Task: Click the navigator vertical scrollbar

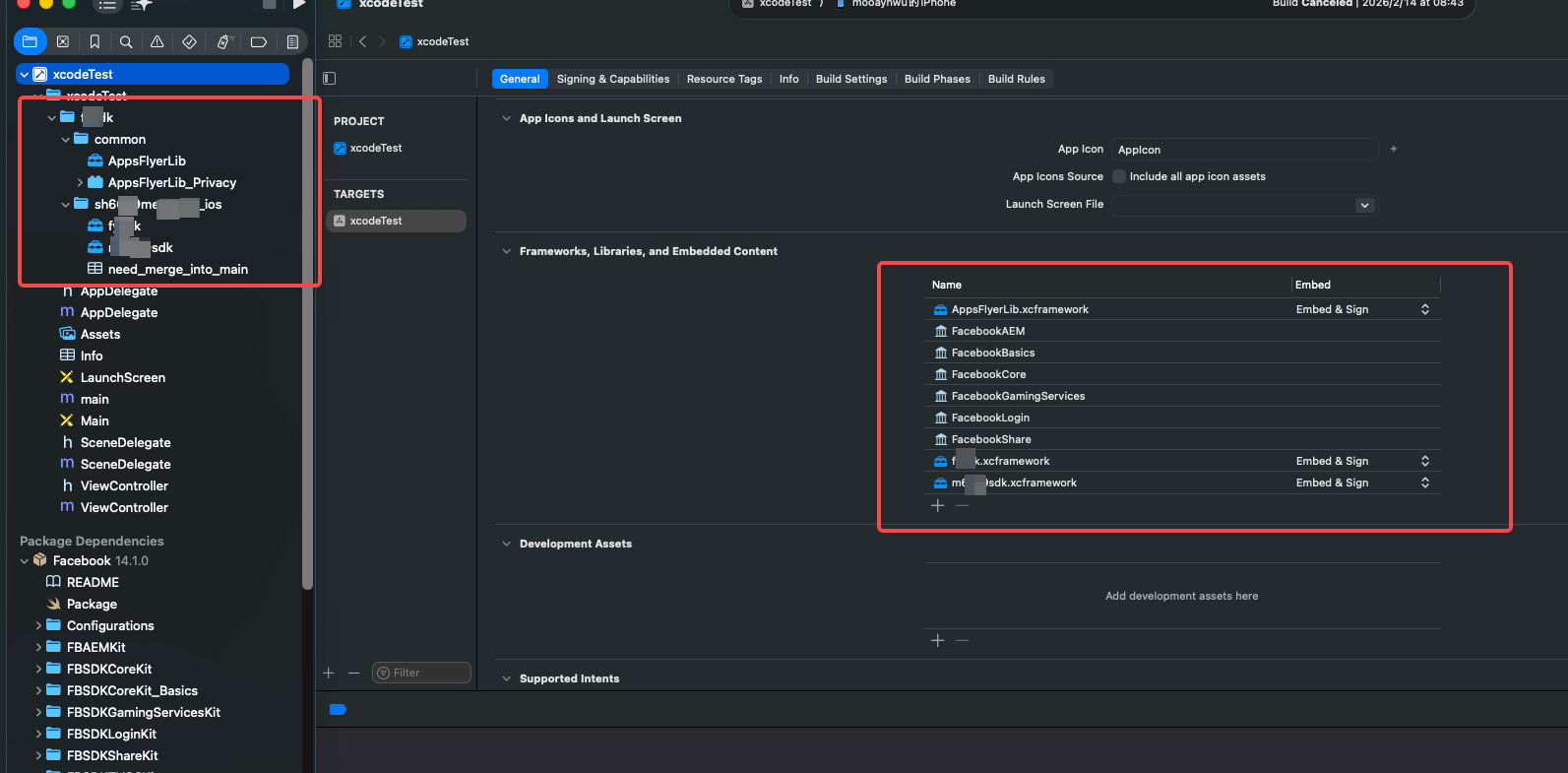Action: pos(307,325)
